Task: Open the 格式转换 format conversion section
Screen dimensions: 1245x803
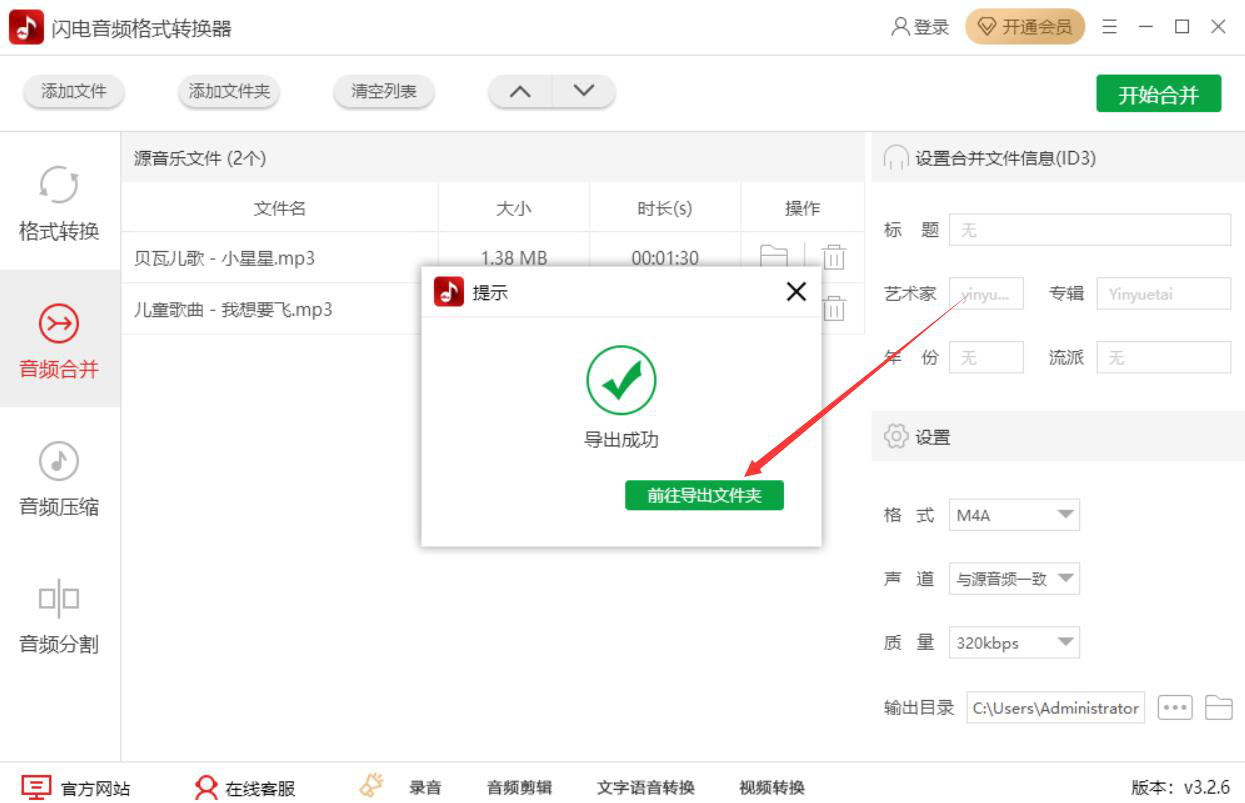Action: tap(59, 202)
